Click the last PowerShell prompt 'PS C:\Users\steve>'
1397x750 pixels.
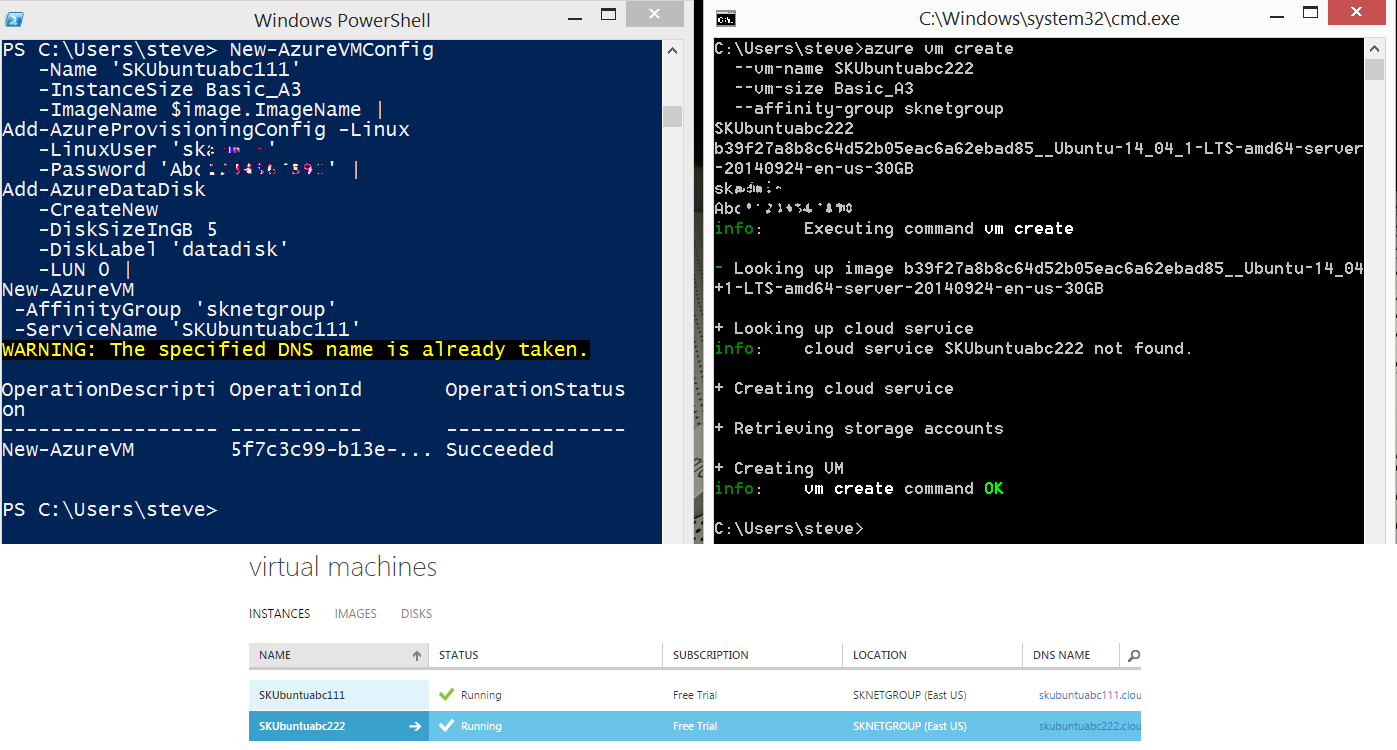(110, 510)
